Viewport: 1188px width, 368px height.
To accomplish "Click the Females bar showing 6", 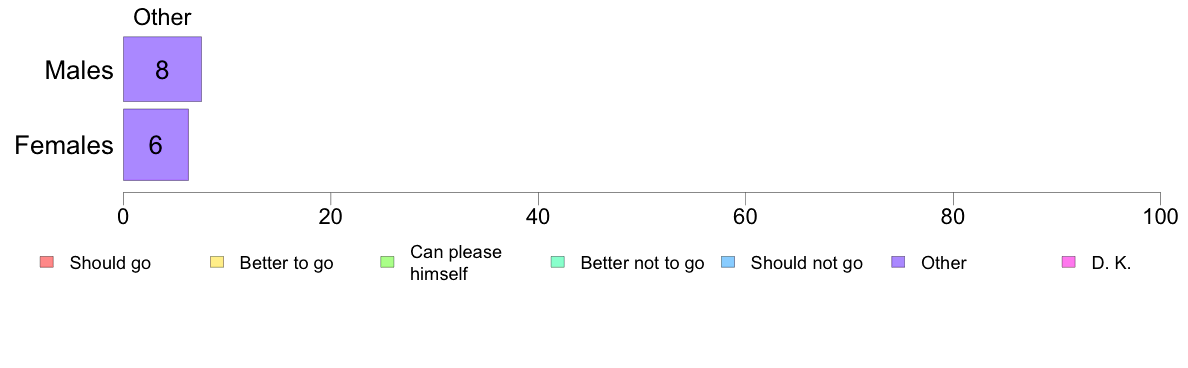I will pos(156,145).
